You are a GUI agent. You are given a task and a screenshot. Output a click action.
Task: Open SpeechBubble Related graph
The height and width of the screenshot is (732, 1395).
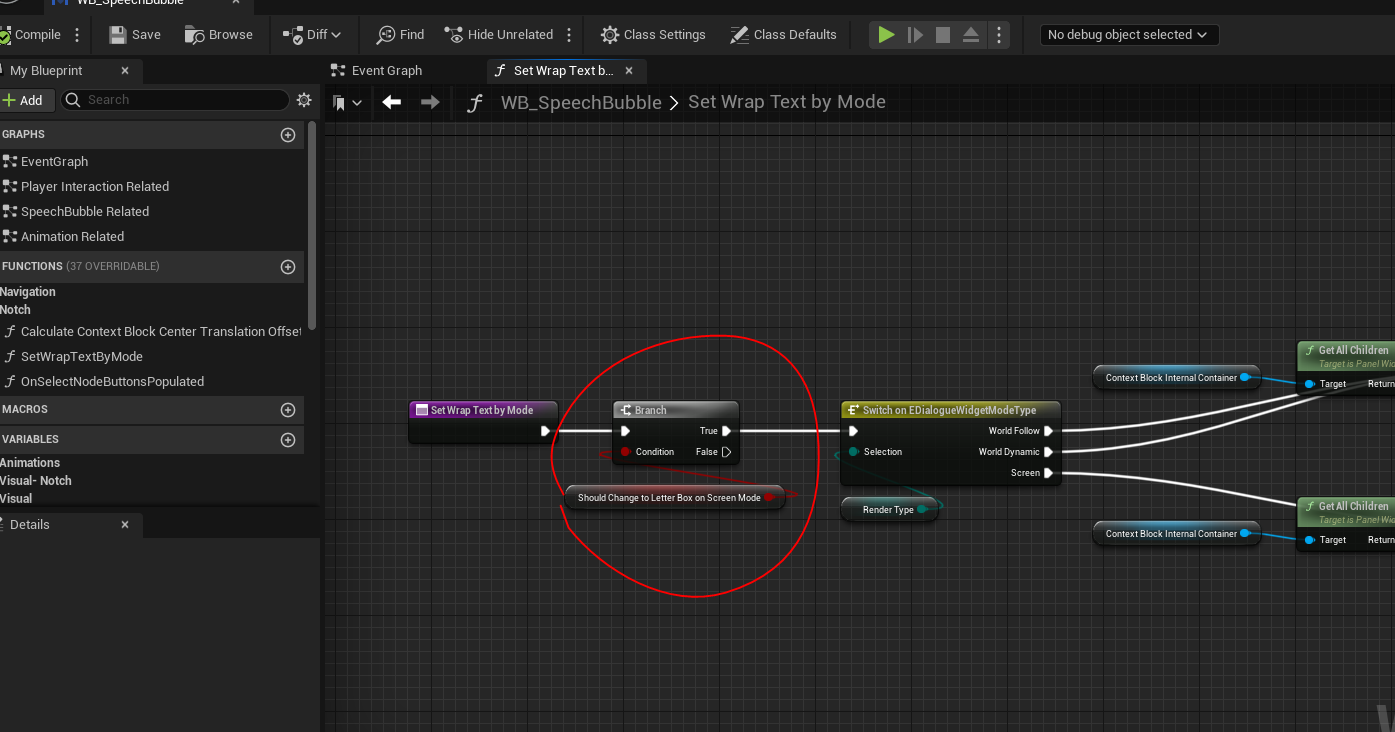coord(85,211)
